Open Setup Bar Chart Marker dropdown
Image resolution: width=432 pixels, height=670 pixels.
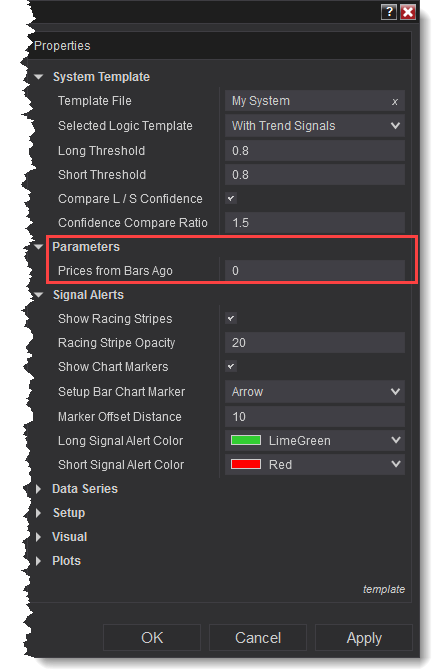pyautogui.click(x=314, y=391)
